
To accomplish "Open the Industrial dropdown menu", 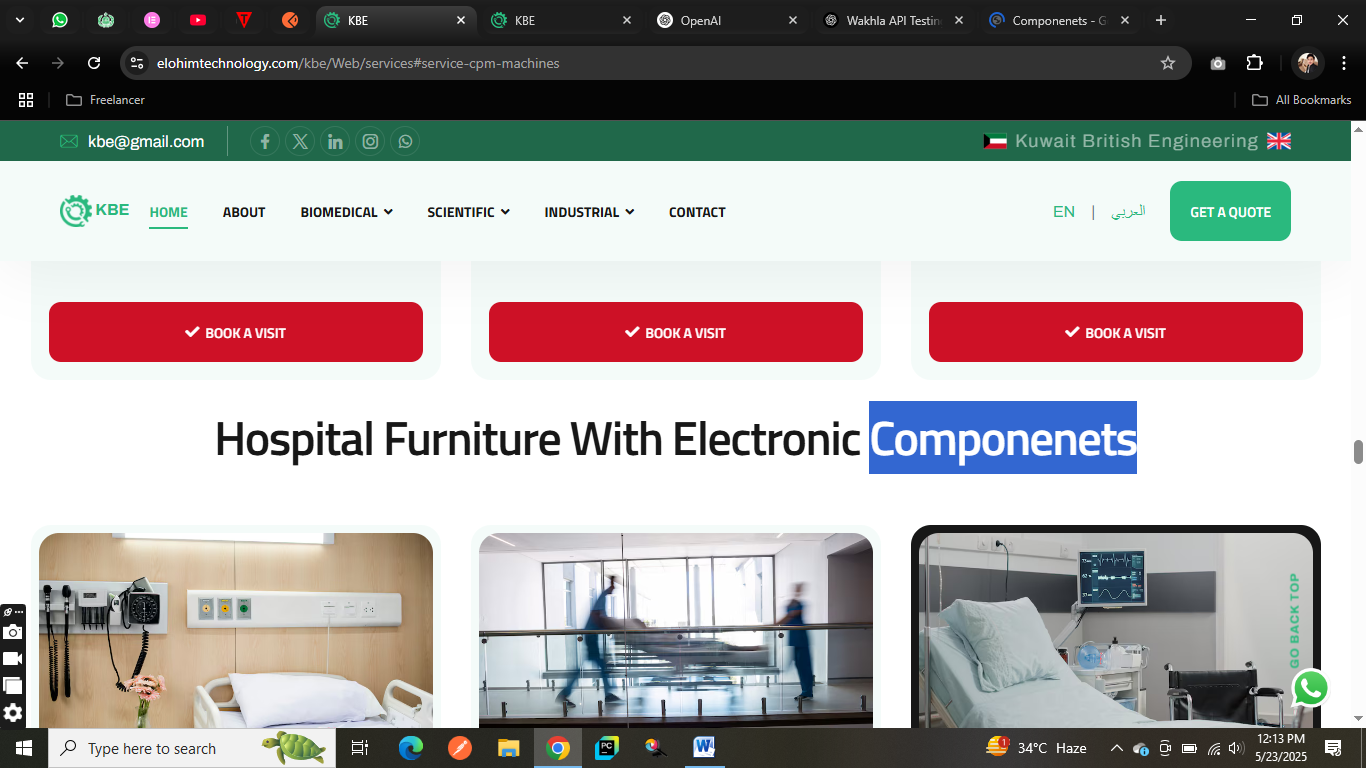I will (589, 212).
